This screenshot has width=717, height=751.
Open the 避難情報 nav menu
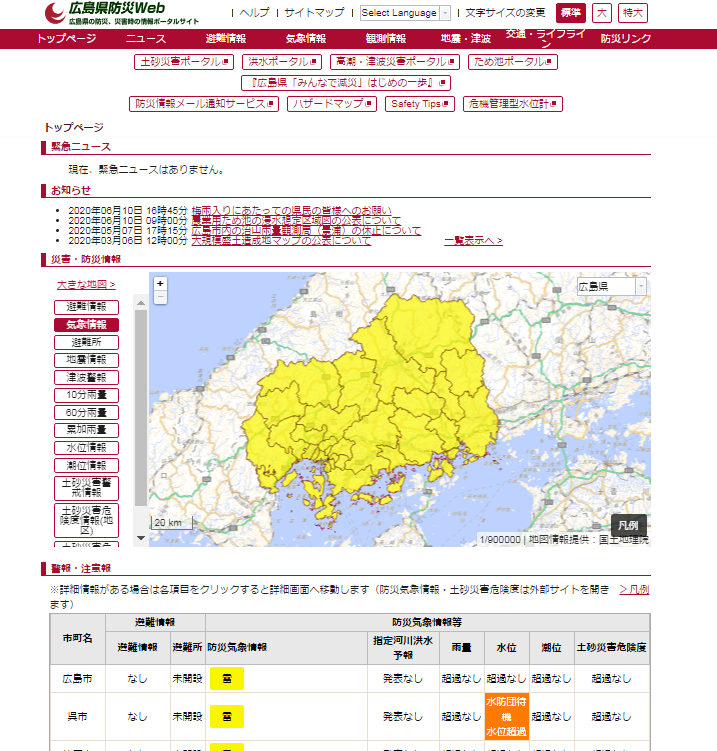226,39
